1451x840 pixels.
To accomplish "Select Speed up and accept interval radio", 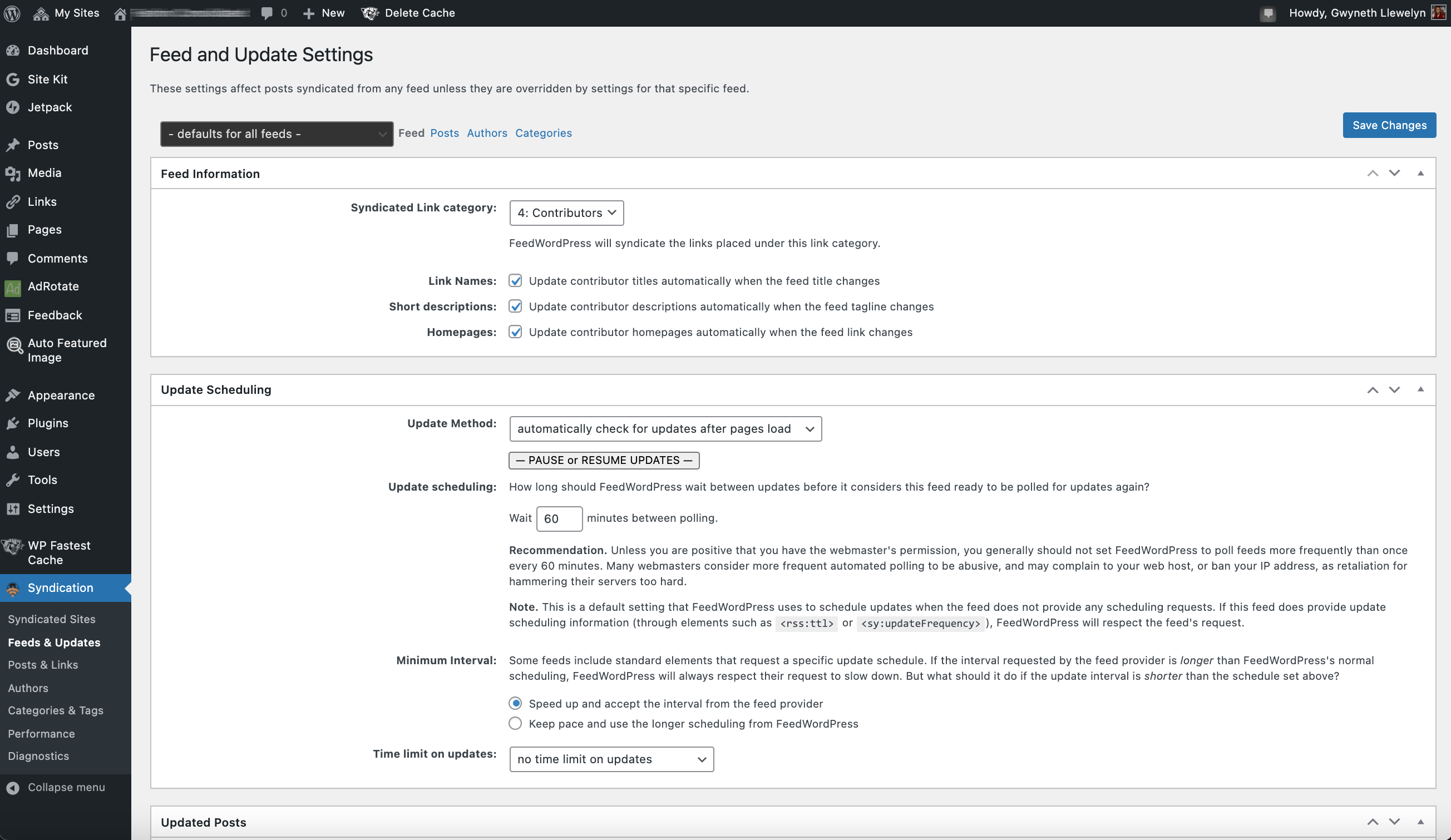I will (515, 704).
